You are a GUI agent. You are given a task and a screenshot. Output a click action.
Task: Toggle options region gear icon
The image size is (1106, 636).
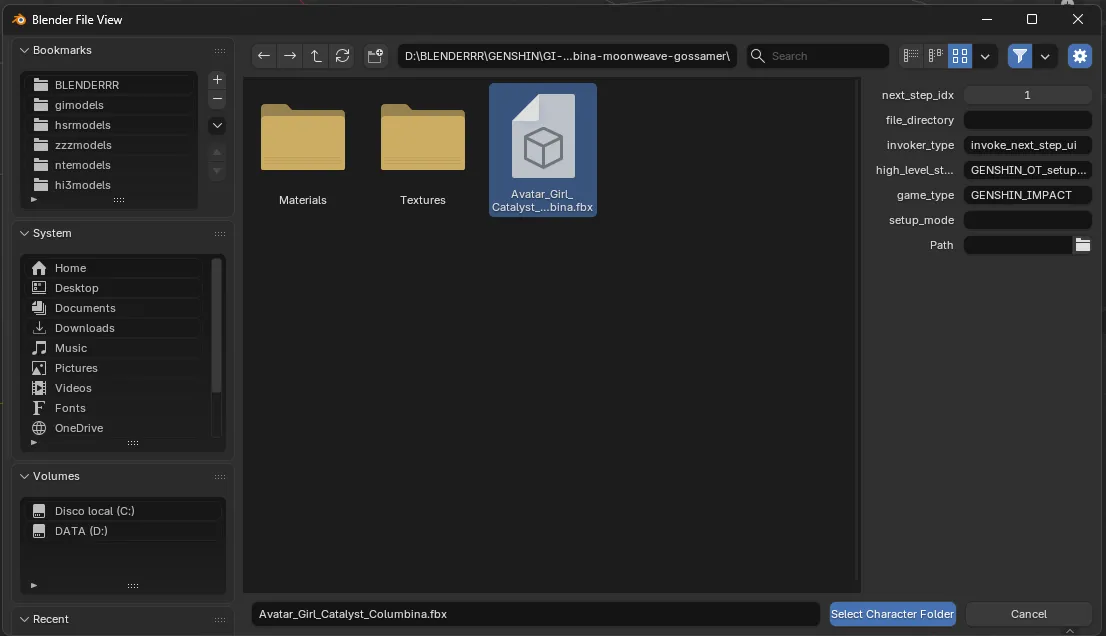[x=1080, y=56]
